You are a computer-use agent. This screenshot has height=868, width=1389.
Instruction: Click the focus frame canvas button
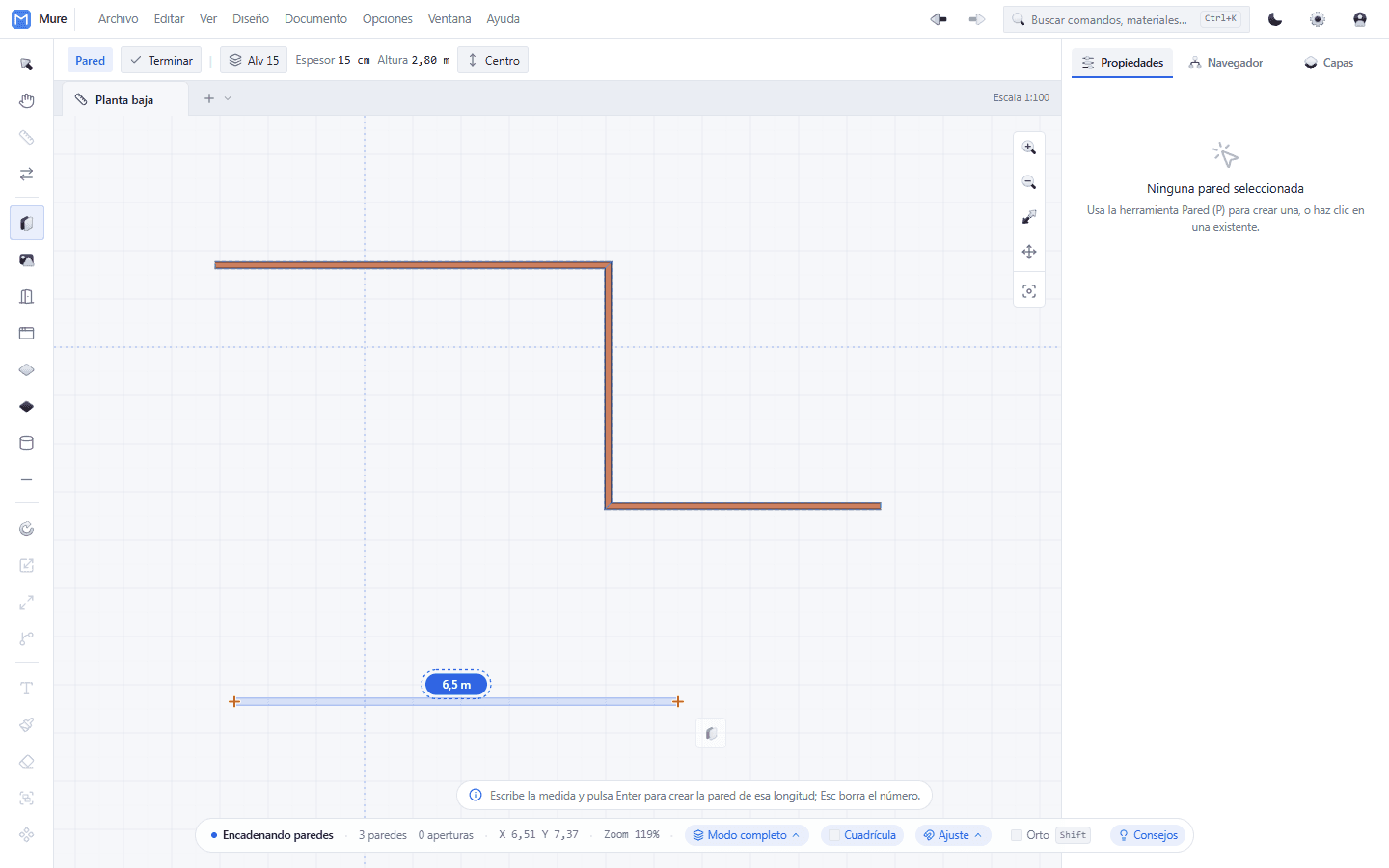tap(1029, 291)
